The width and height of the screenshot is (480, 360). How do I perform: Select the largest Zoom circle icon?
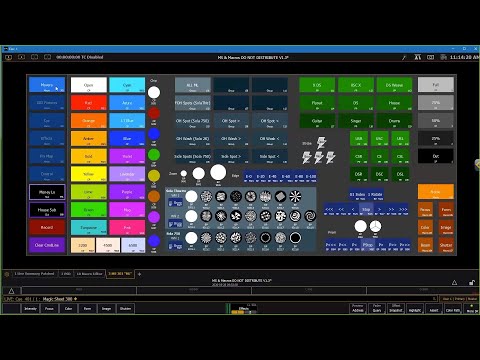click(x=218, y=172)
